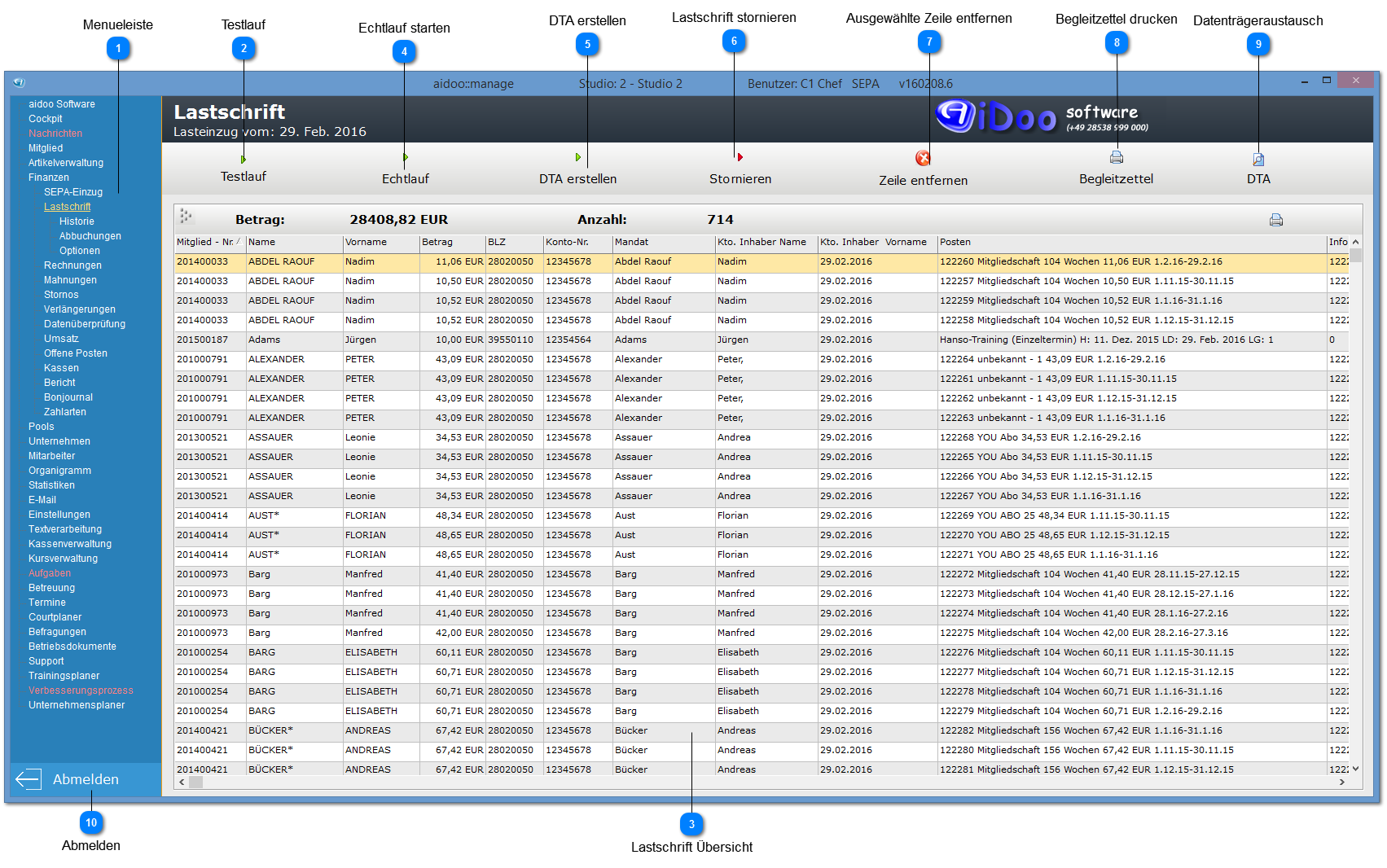Select row with Posten 122271 YOU ABO
This screenshot has width=1387, height=868.
tap(762, 555)
